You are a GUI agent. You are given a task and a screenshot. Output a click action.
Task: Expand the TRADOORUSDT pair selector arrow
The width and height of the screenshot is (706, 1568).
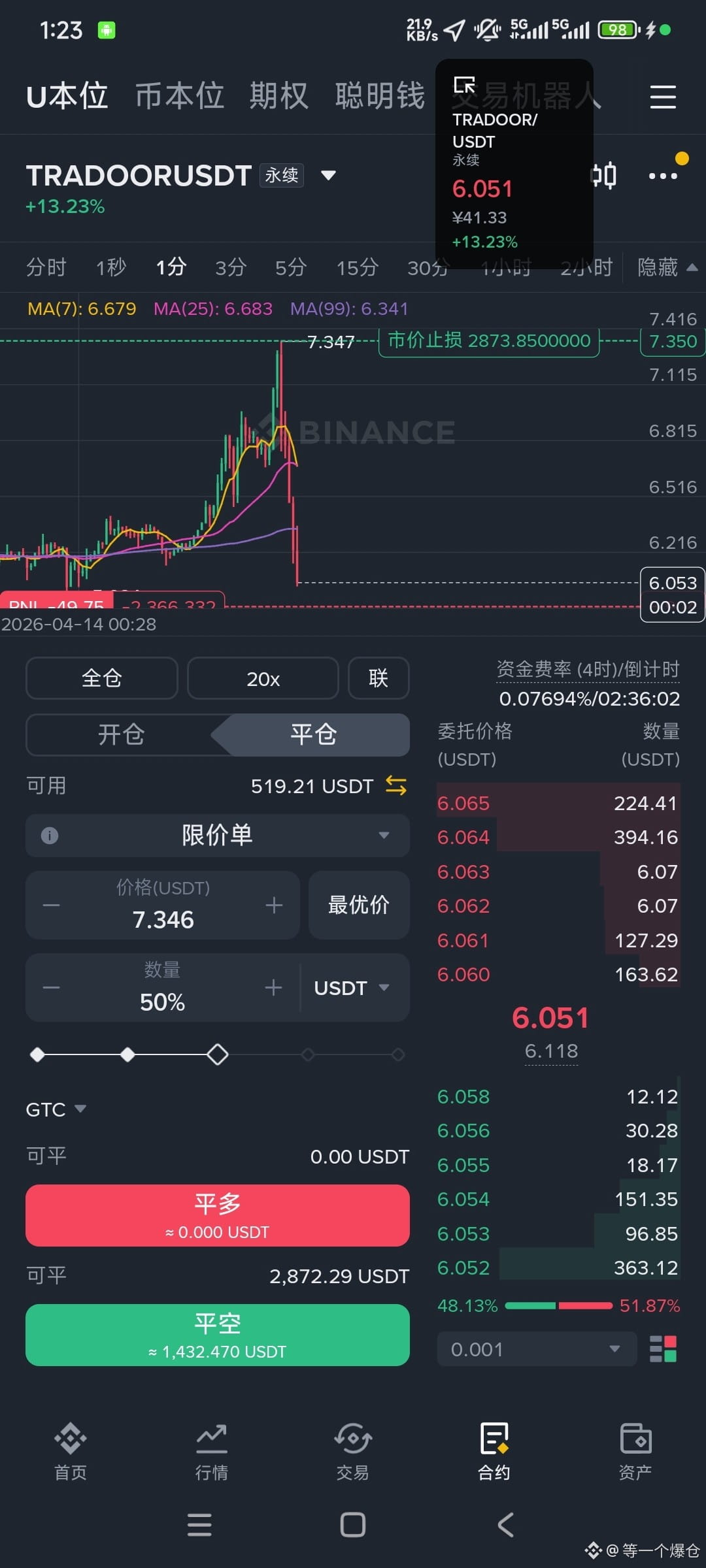click(x=329, y=175)
